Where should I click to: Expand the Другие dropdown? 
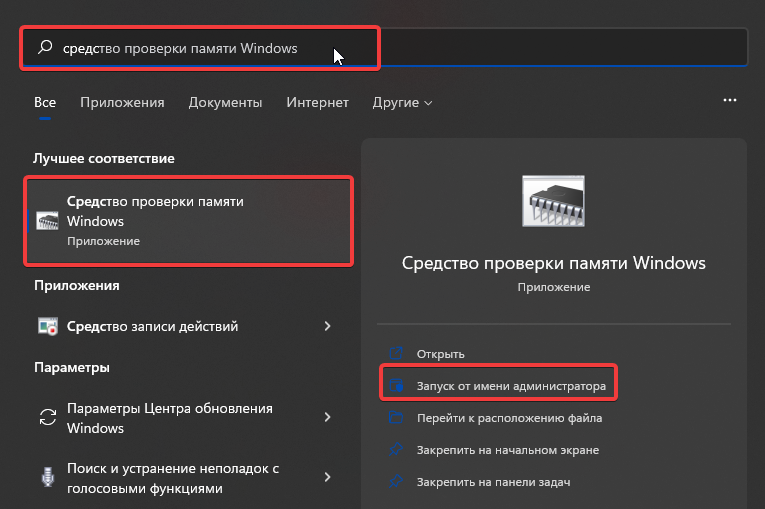click(402, 102)
